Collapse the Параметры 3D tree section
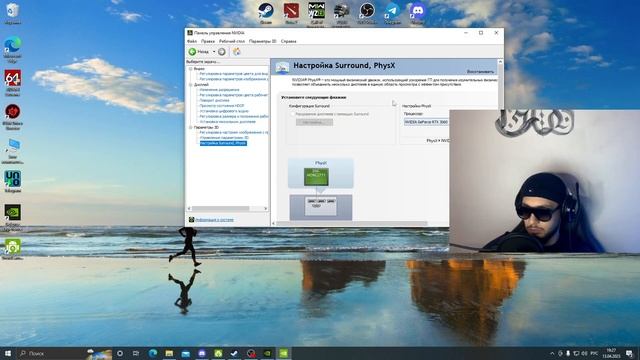Image resolution: width=640 pixels, height=360 pixels. point(191,127)
